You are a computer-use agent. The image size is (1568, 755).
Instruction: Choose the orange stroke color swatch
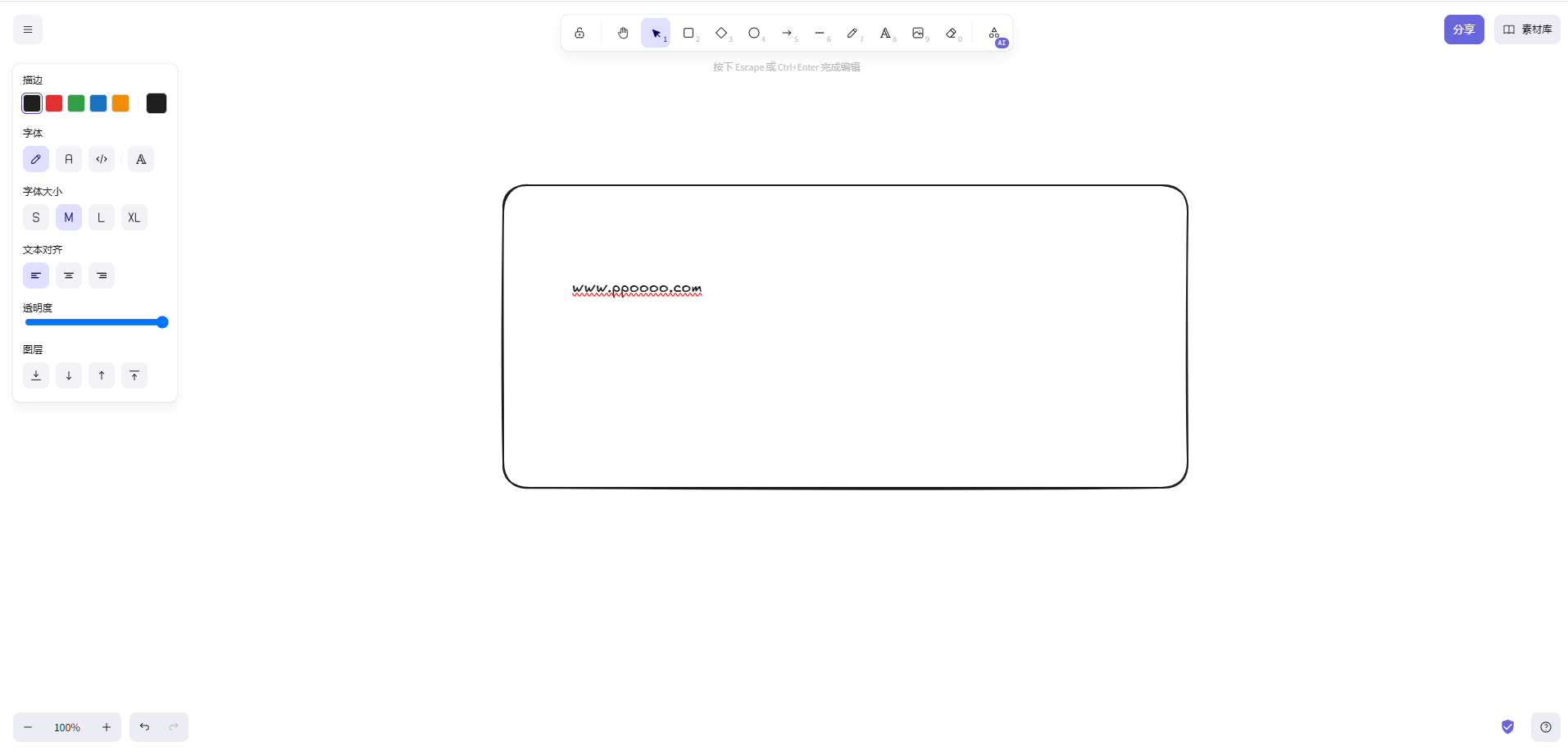(120, 103)
